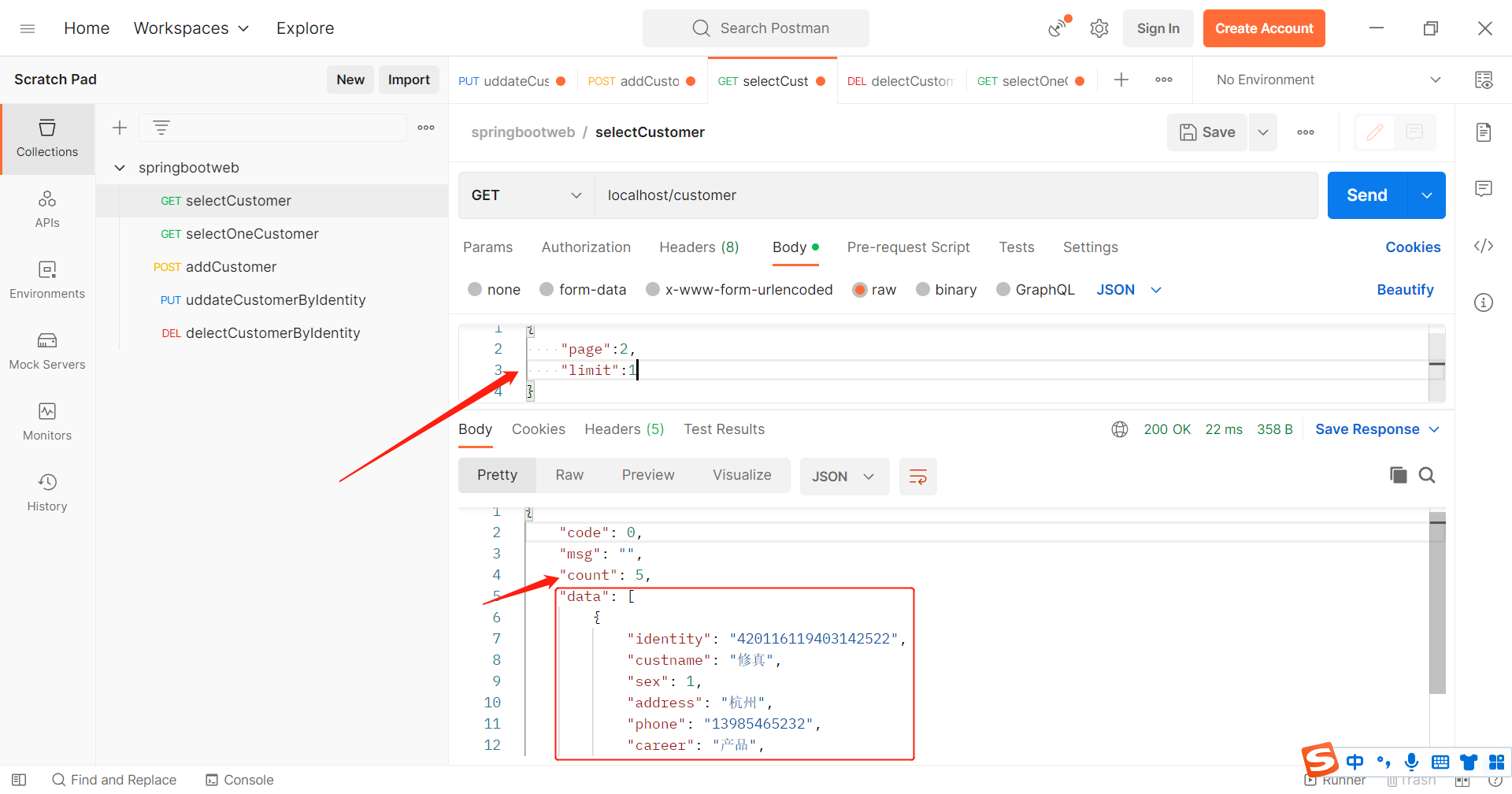Open the Pre-request Script tab
The height and width of the screenshot is (794, 1512).
coord(908,247)
